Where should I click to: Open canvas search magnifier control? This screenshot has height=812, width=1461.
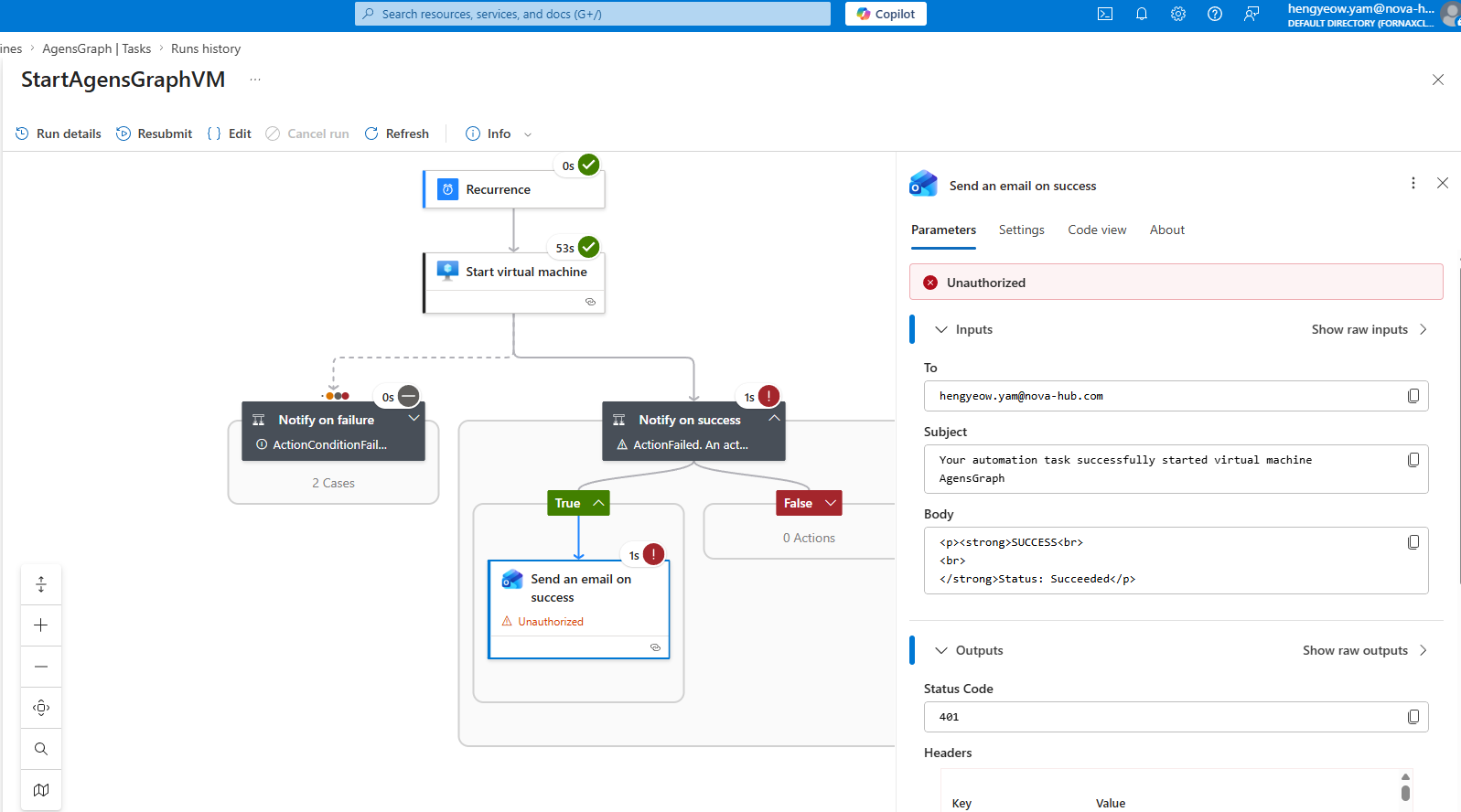click(41, 749)
